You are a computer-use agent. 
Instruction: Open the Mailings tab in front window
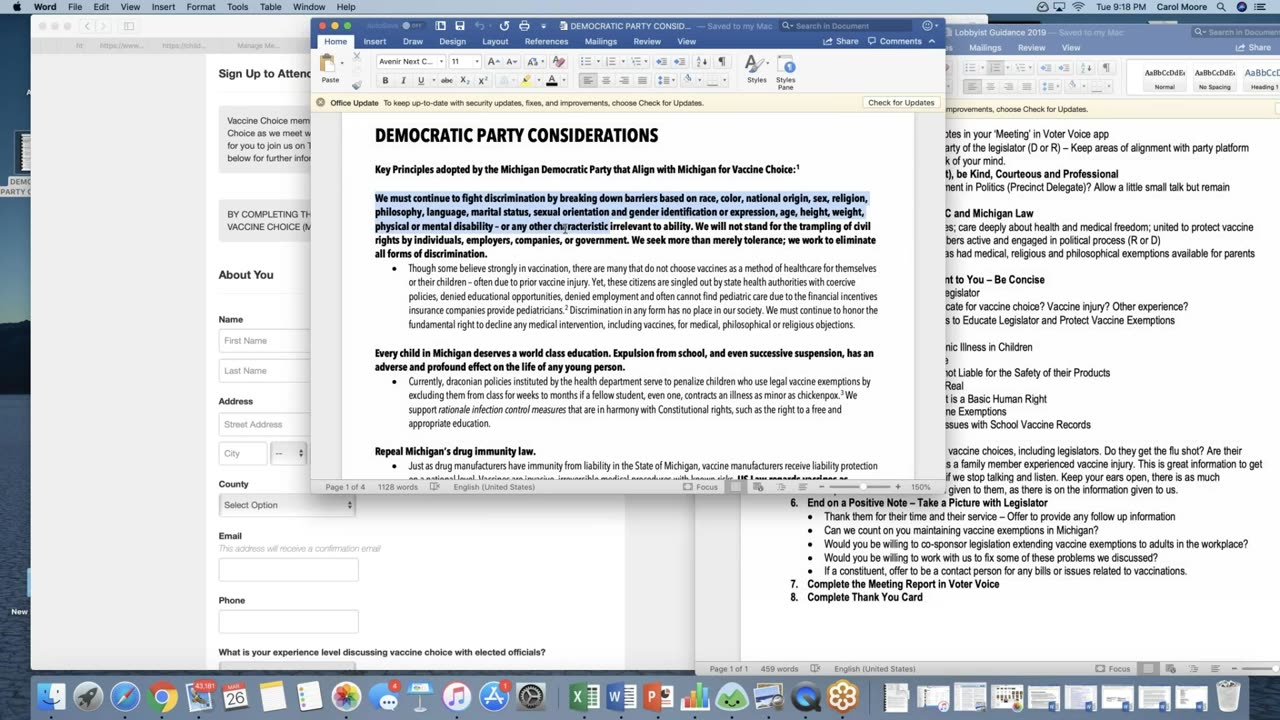[x=601, y=41]
